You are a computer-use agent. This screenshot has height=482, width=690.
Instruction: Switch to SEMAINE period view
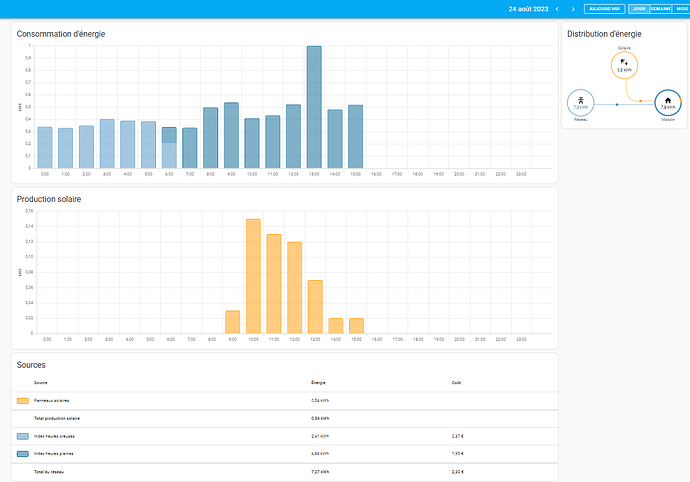(661, 9)
